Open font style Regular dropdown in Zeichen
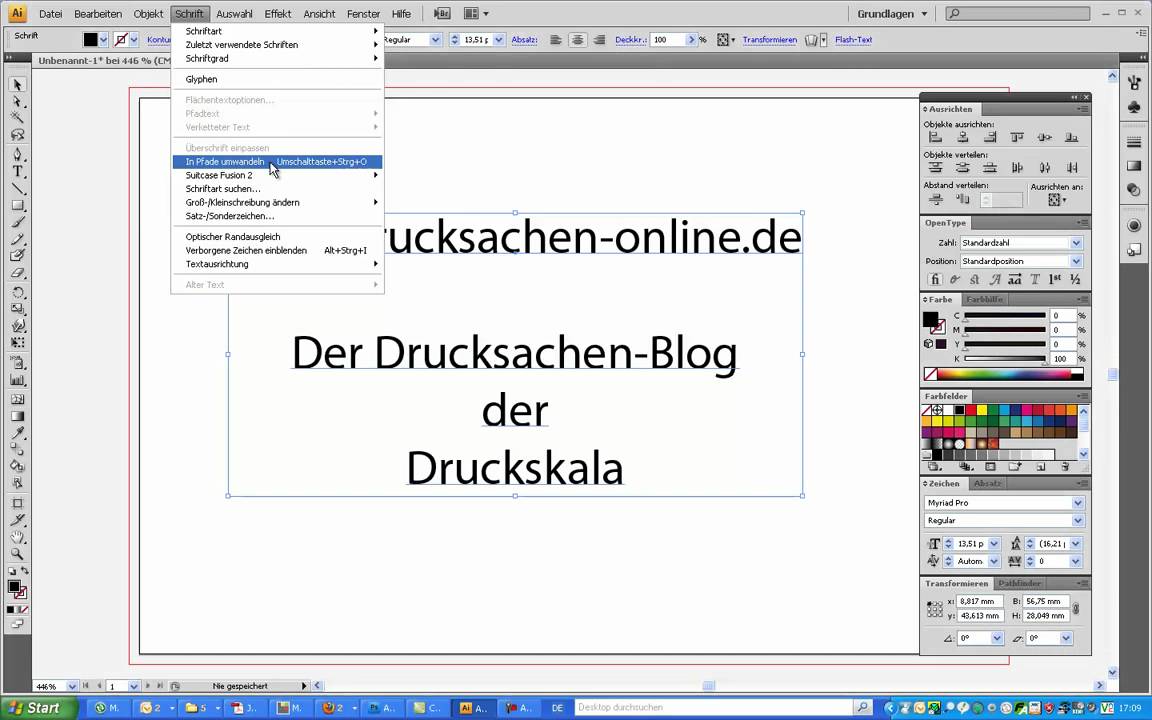 (1078, 521)
